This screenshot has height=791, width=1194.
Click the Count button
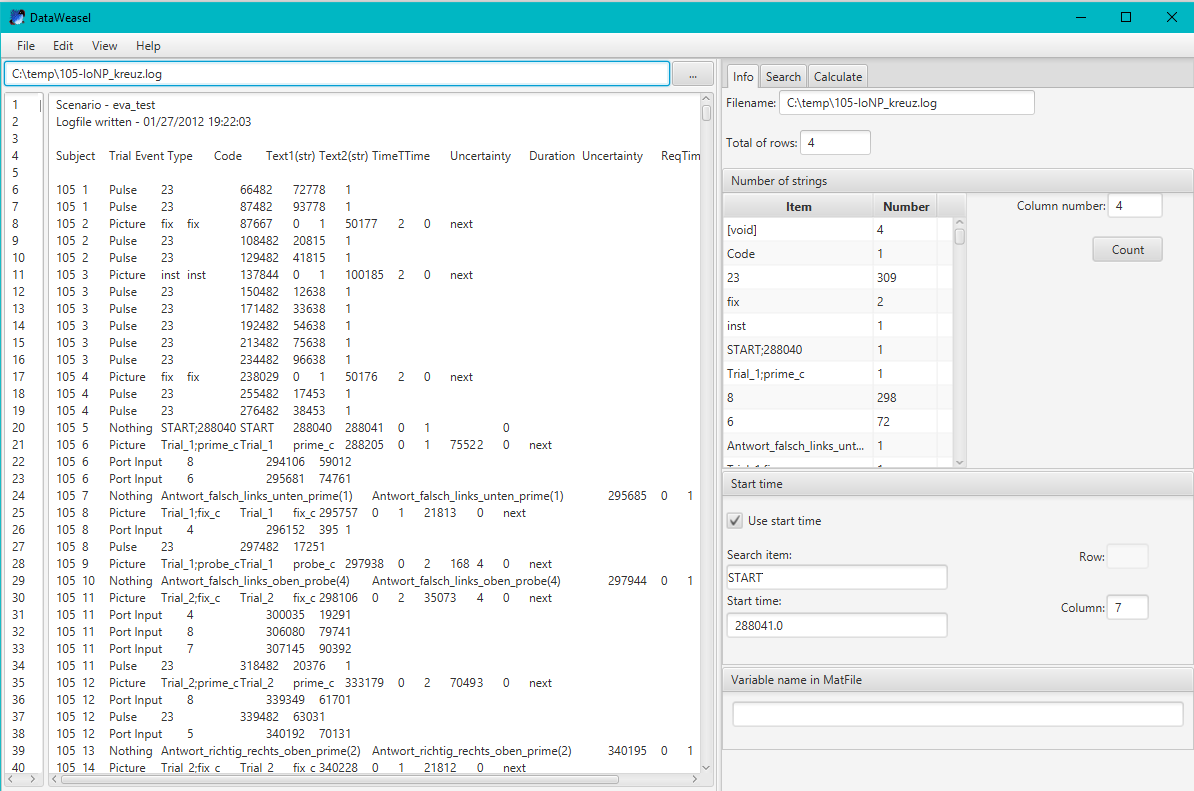(1128, 250)
